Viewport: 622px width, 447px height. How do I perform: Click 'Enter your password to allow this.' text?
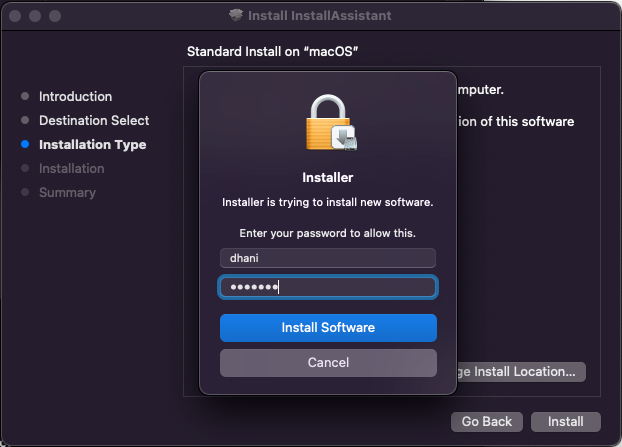[328, 233]
